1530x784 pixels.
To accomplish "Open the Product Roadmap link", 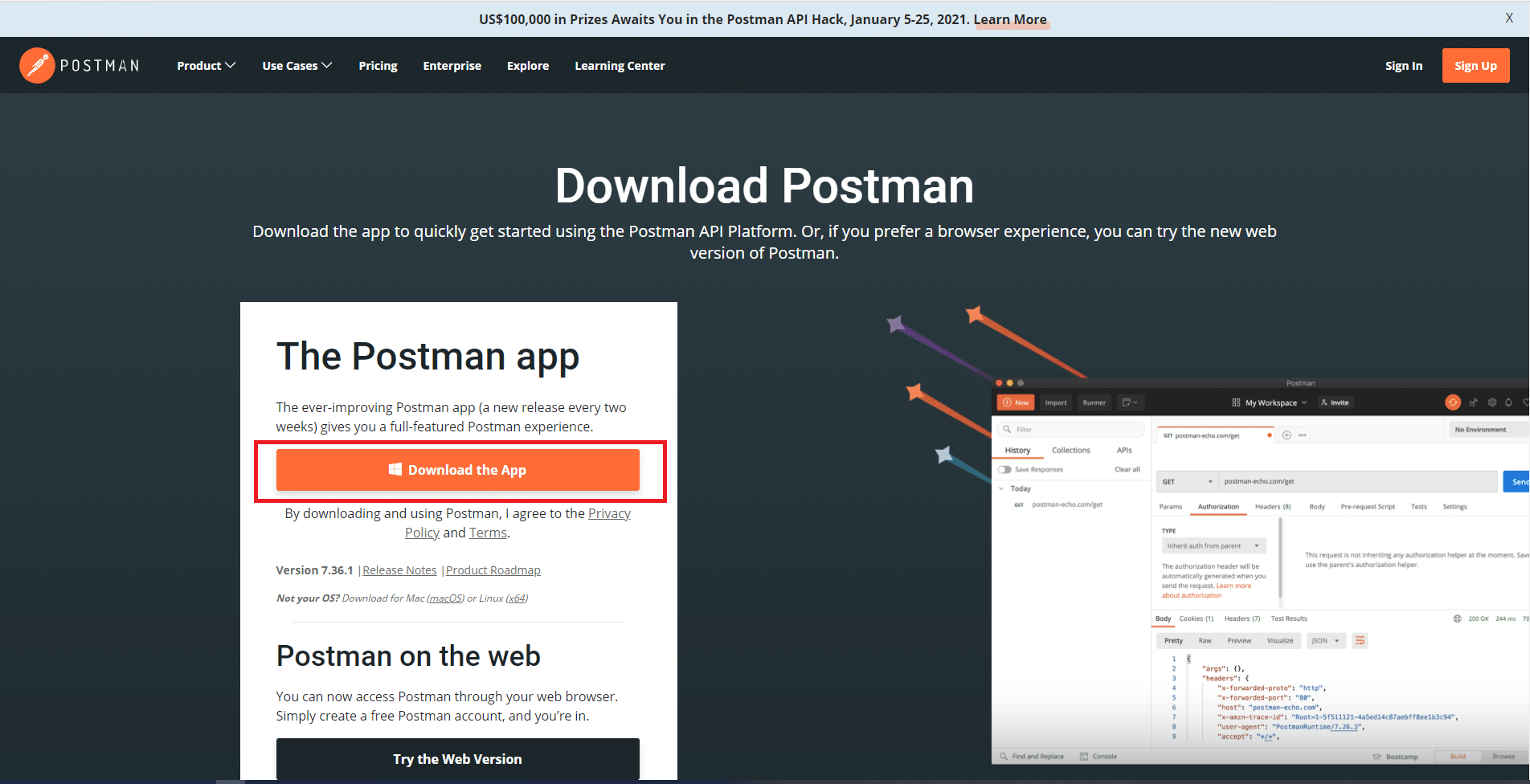I will coord(493,570).
